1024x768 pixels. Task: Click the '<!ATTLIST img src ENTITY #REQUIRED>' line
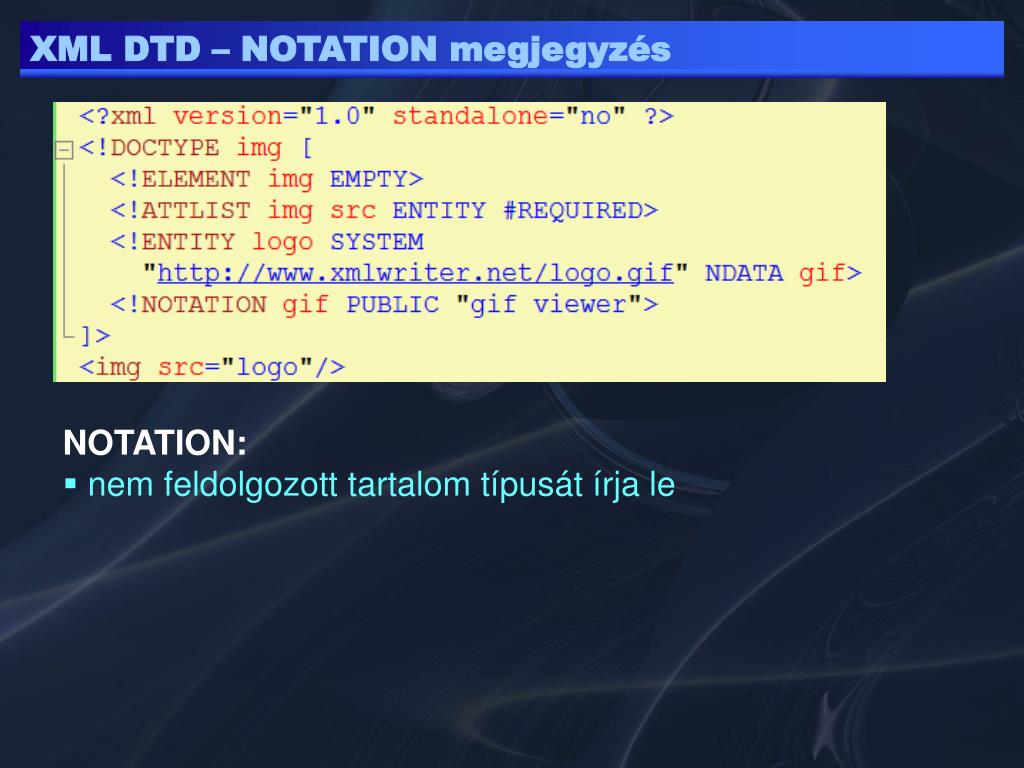coord(384,211)
